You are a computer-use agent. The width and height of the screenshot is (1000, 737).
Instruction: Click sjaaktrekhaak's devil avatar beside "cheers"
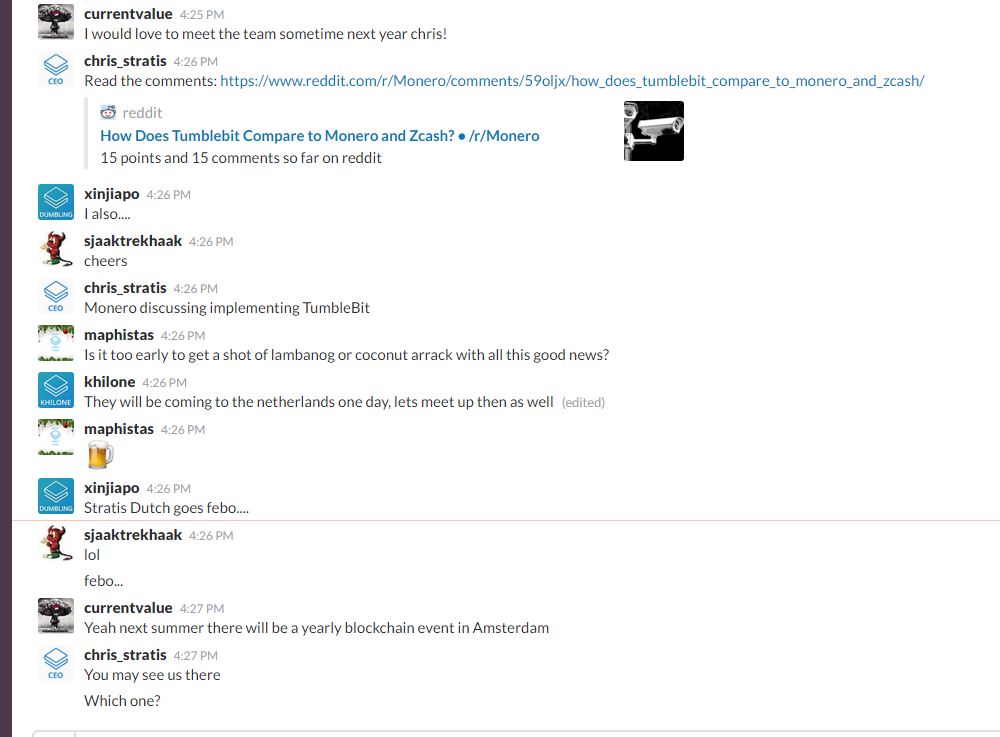coord(55,249)
